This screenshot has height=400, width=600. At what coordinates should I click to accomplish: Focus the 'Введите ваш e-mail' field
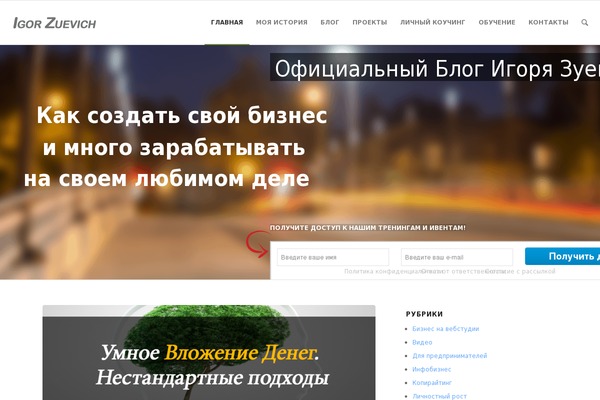click(457, 257)
